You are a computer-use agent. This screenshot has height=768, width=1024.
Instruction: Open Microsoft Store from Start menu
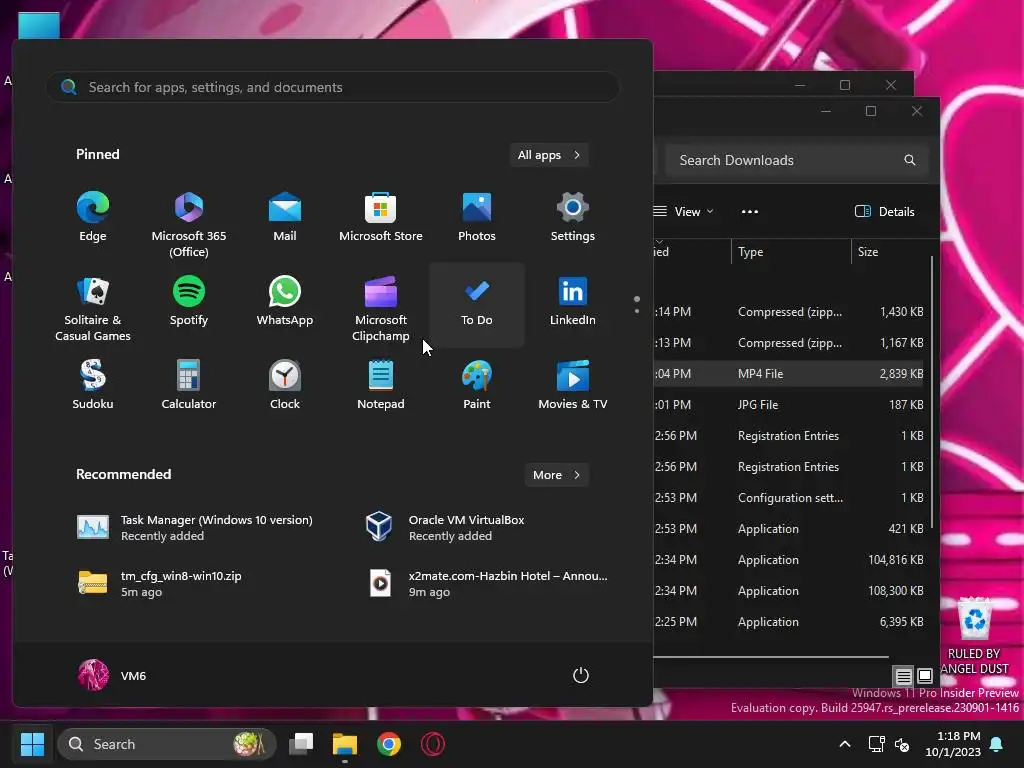(x=381, y=217)
